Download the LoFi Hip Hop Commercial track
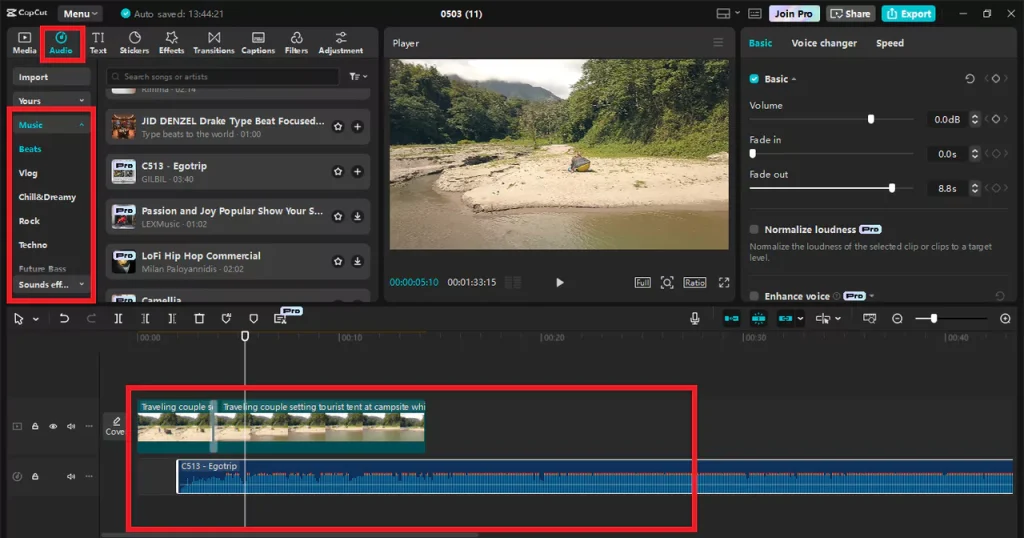This screenshot has height=538, width=1024. (357, 261)
